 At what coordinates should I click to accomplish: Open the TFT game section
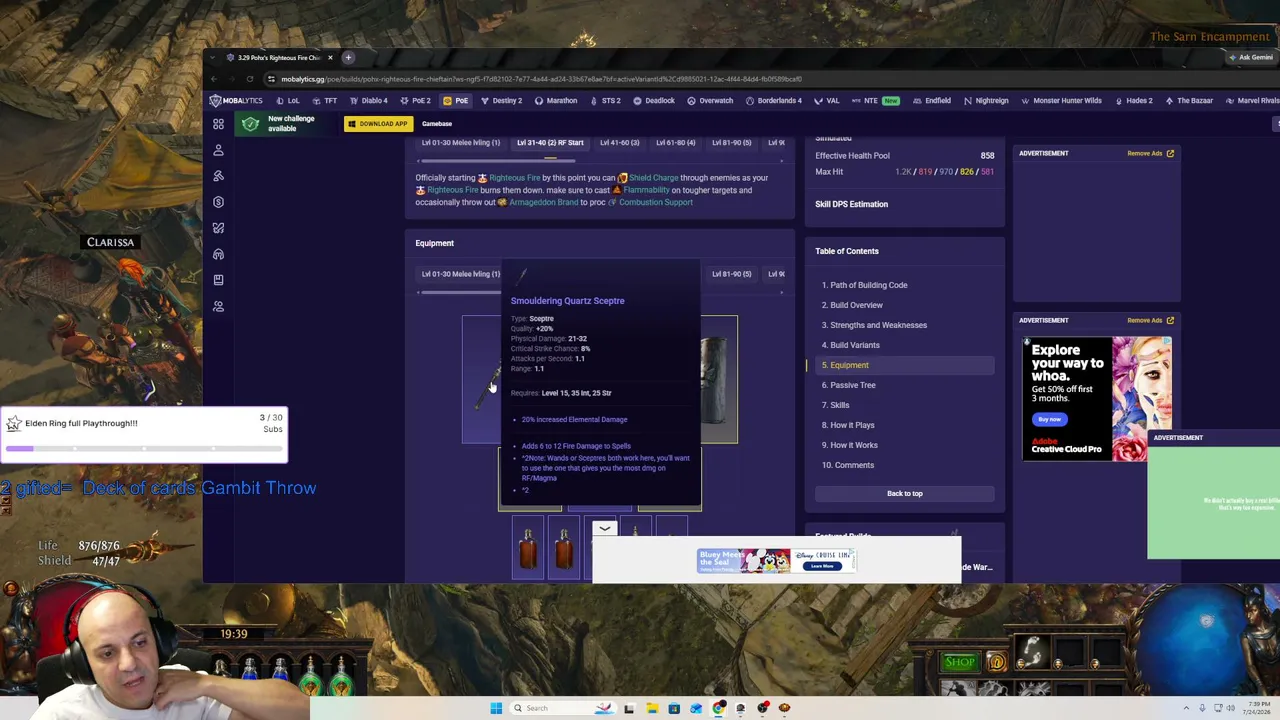324,100
